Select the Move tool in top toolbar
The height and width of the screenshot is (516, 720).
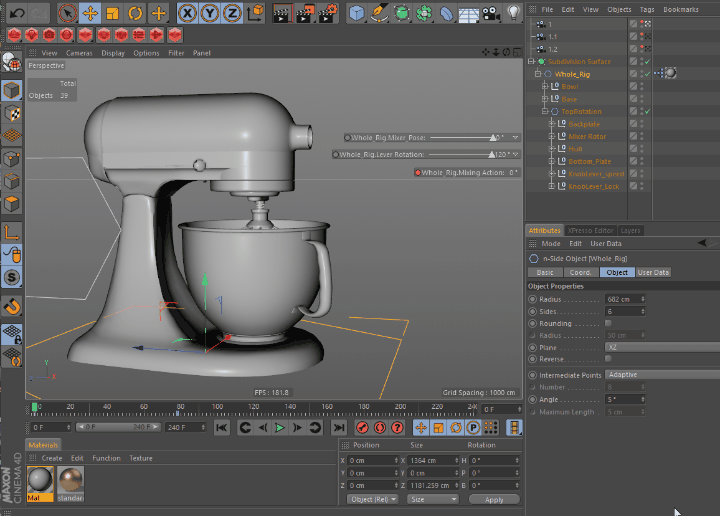tap(90, 13)
